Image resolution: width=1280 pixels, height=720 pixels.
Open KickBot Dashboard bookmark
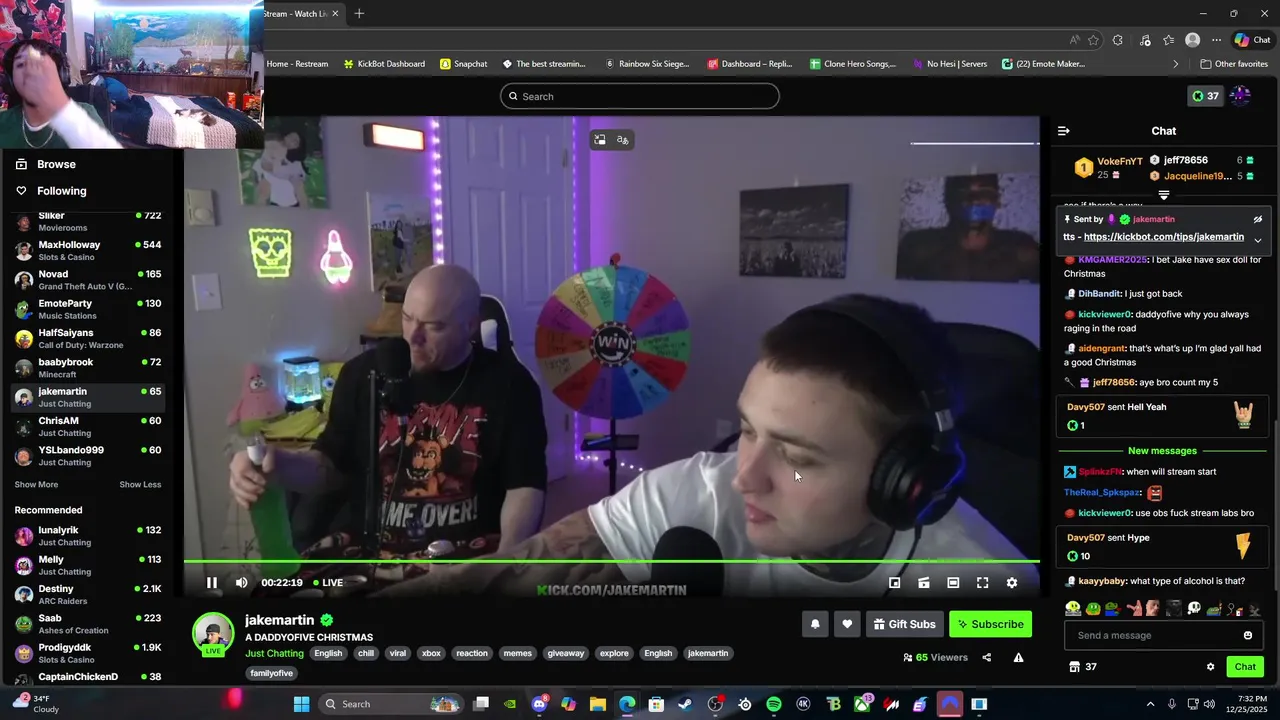[x=384, y=64]
